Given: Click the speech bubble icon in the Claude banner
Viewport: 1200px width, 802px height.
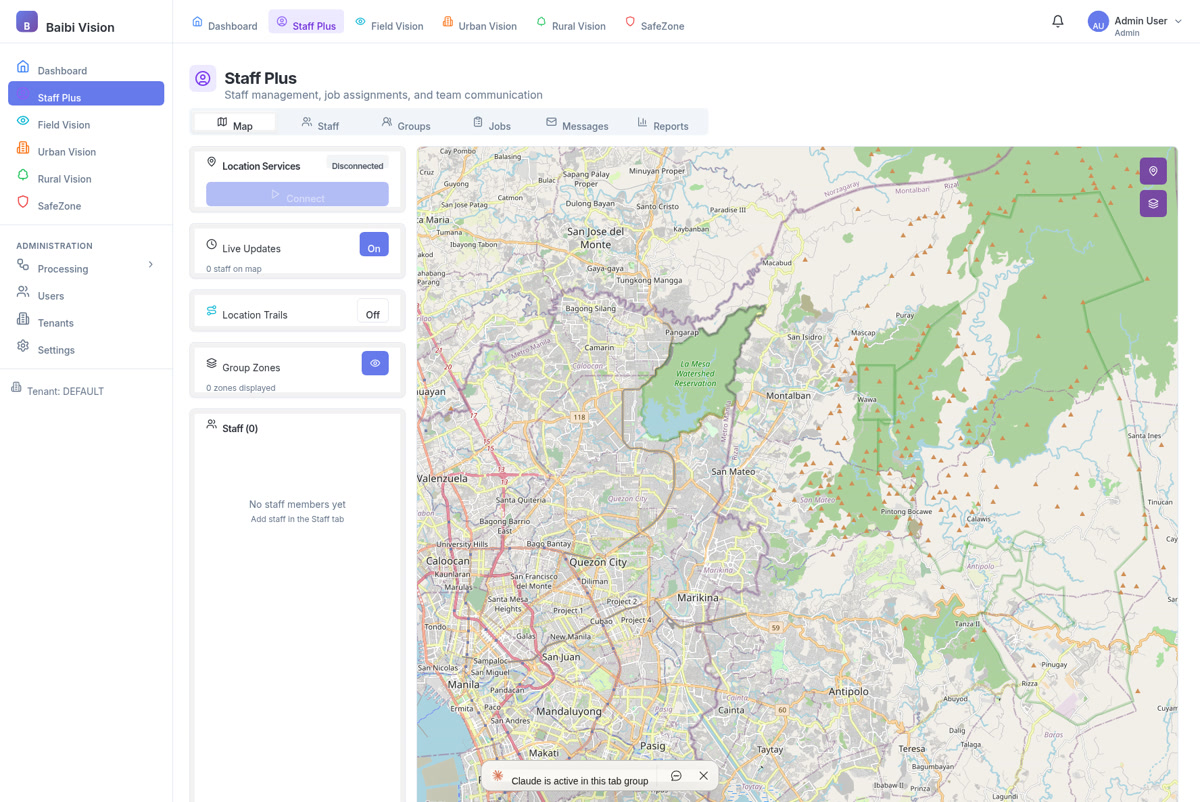Looking at the screenshot, I should click(x=676, y=775).
